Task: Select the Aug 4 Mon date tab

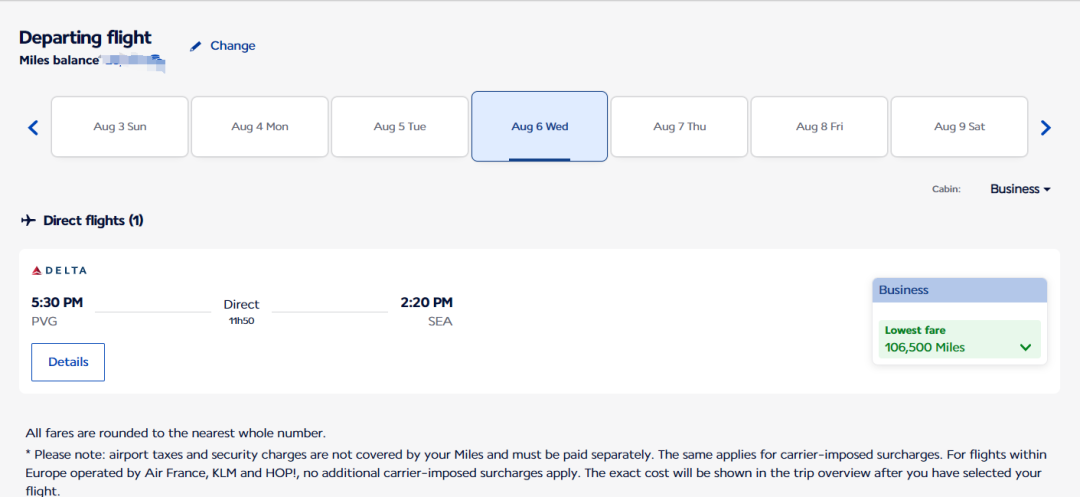Action: [x=260, y=127]
